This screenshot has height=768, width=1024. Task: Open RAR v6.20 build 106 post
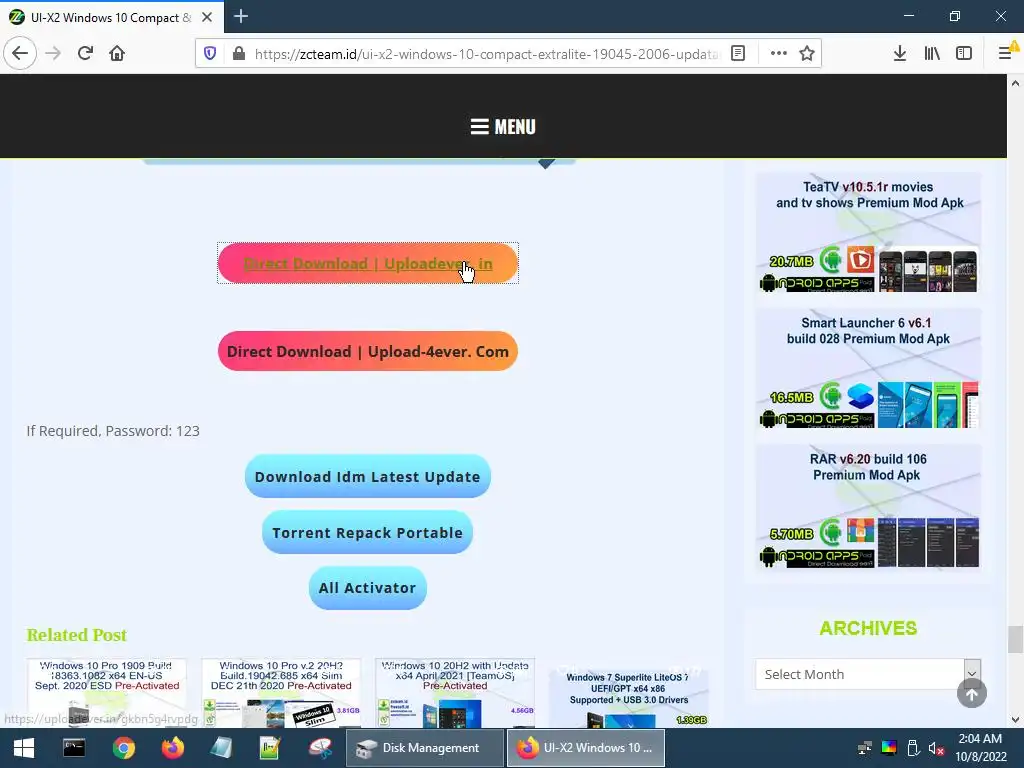[868, 505]
